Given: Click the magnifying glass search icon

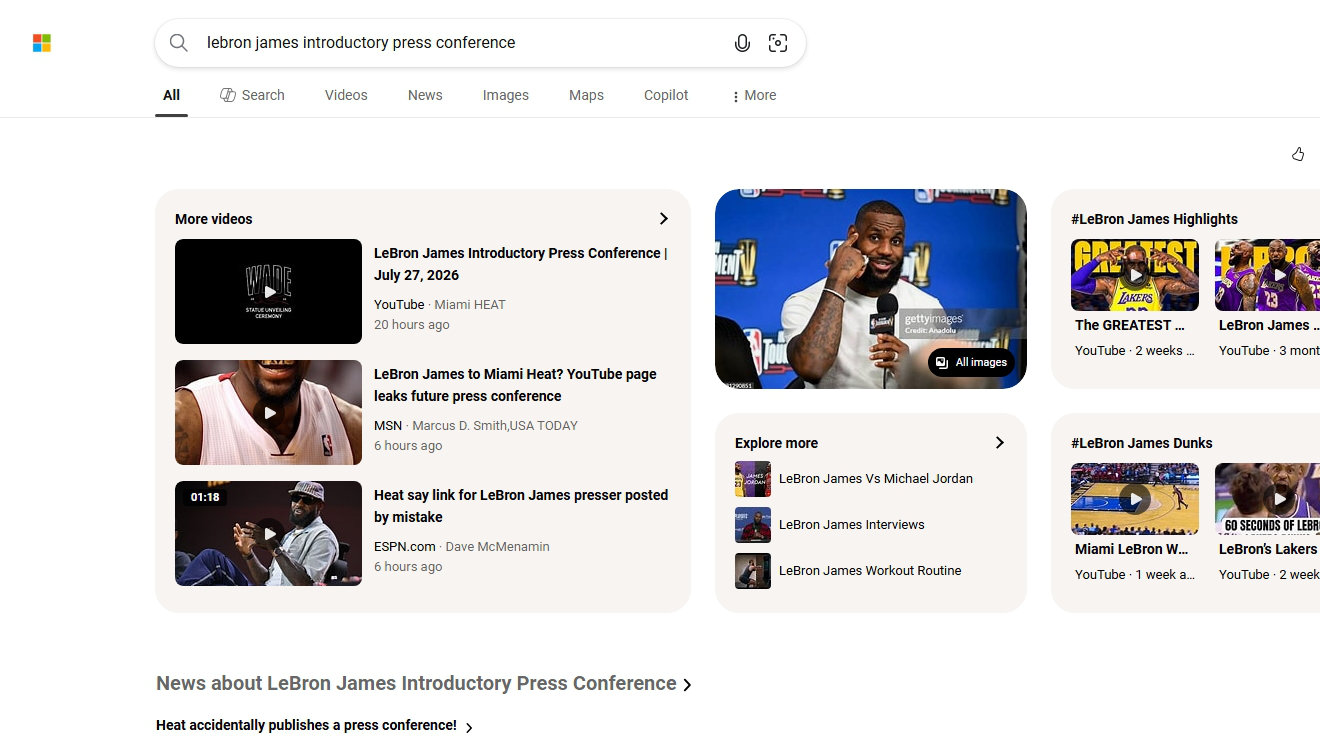Looking at the screenshot, I should (x=179, y=43).
